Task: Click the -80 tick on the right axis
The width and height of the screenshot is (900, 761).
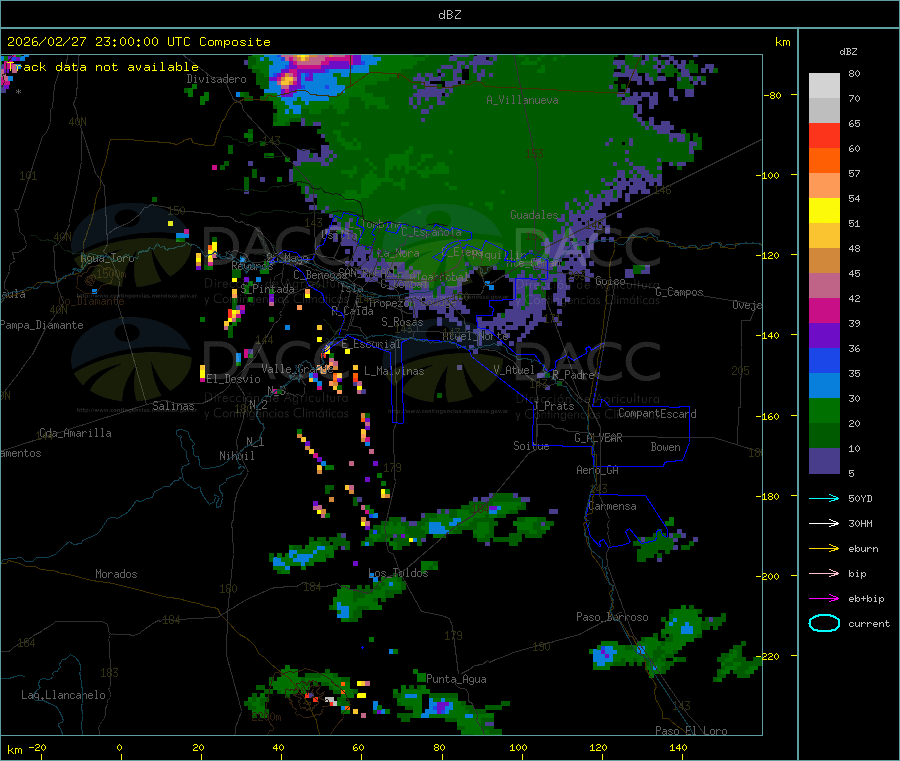Action: [x=772, y=95]
